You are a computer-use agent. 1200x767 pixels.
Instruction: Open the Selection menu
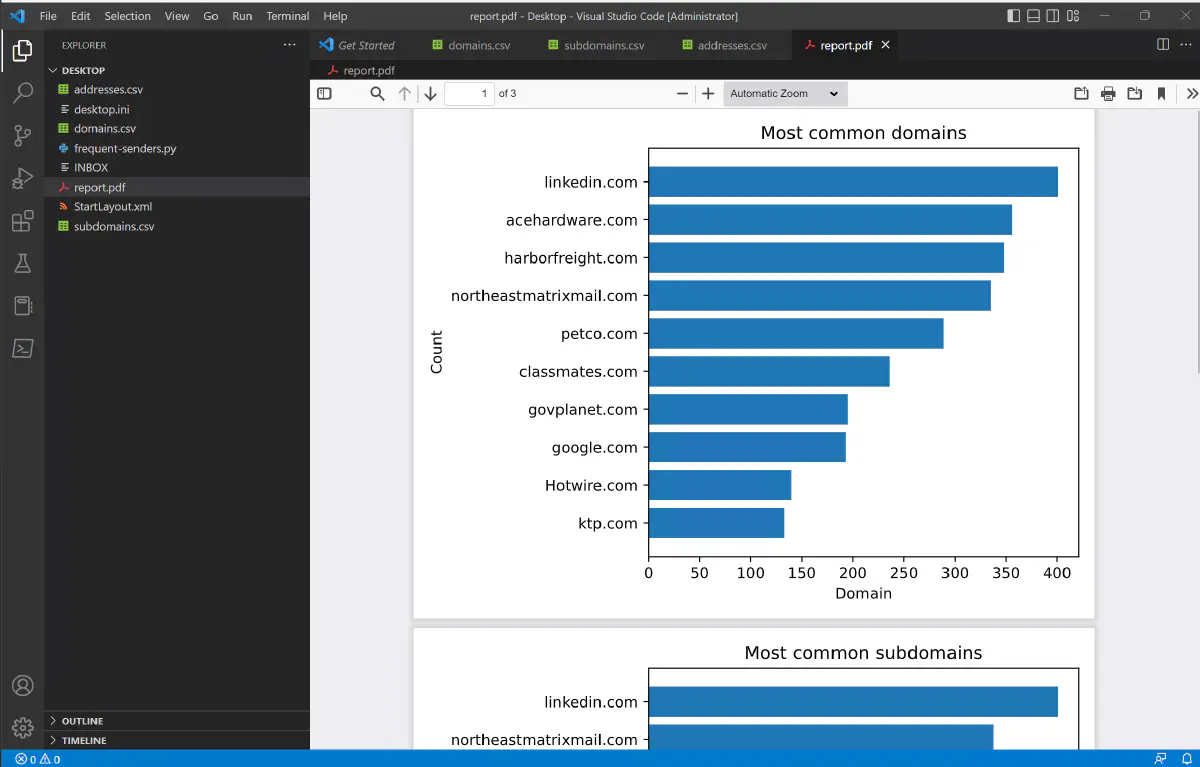[128, 16]
